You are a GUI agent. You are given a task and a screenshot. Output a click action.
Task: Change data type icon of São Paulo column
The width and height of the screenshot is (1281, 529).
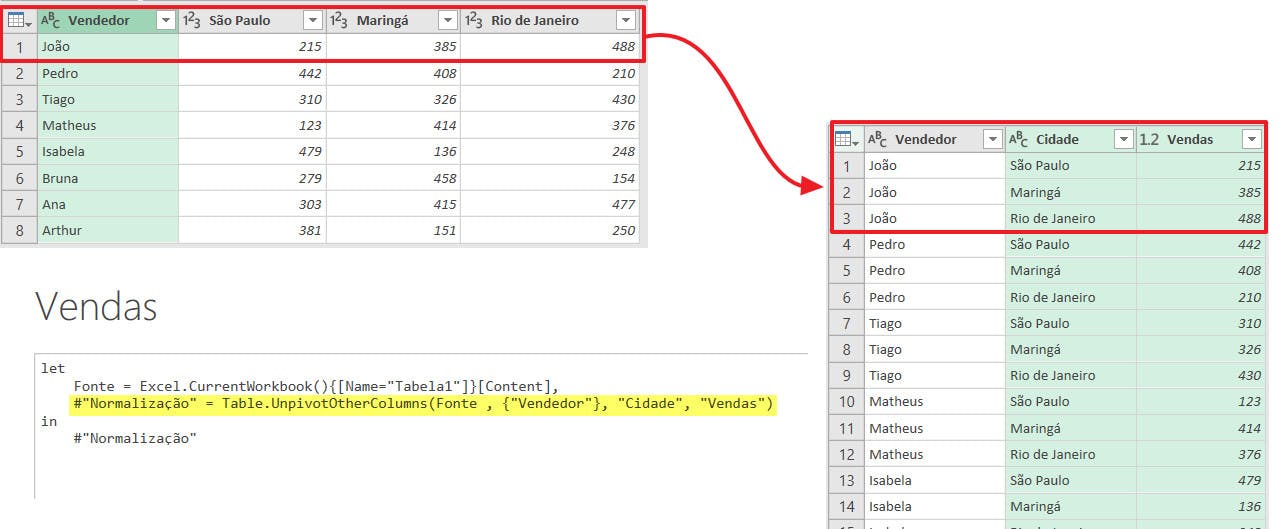(192, 20)
